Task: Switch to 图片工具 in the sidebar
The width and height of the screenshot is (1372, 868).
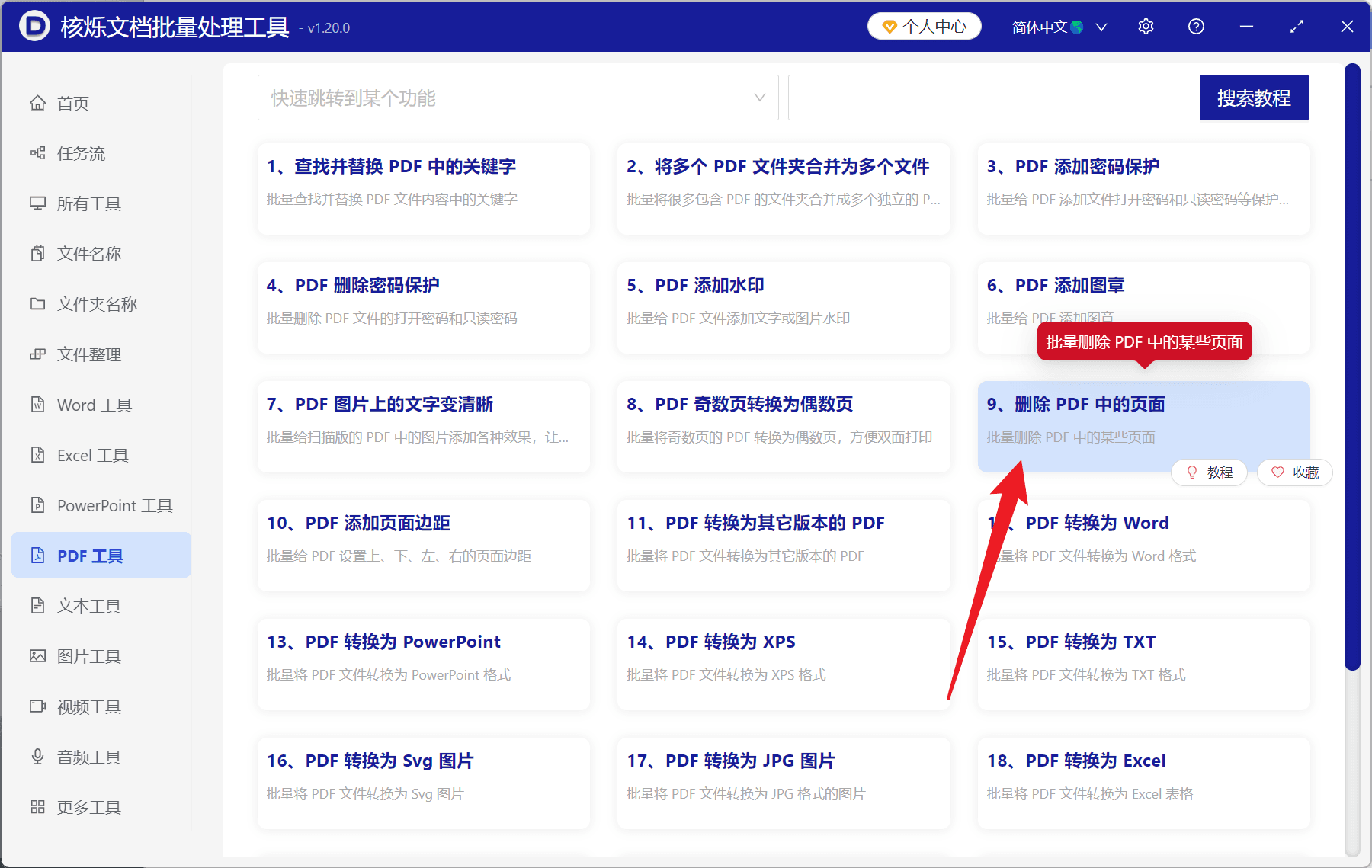Action: 88,656
